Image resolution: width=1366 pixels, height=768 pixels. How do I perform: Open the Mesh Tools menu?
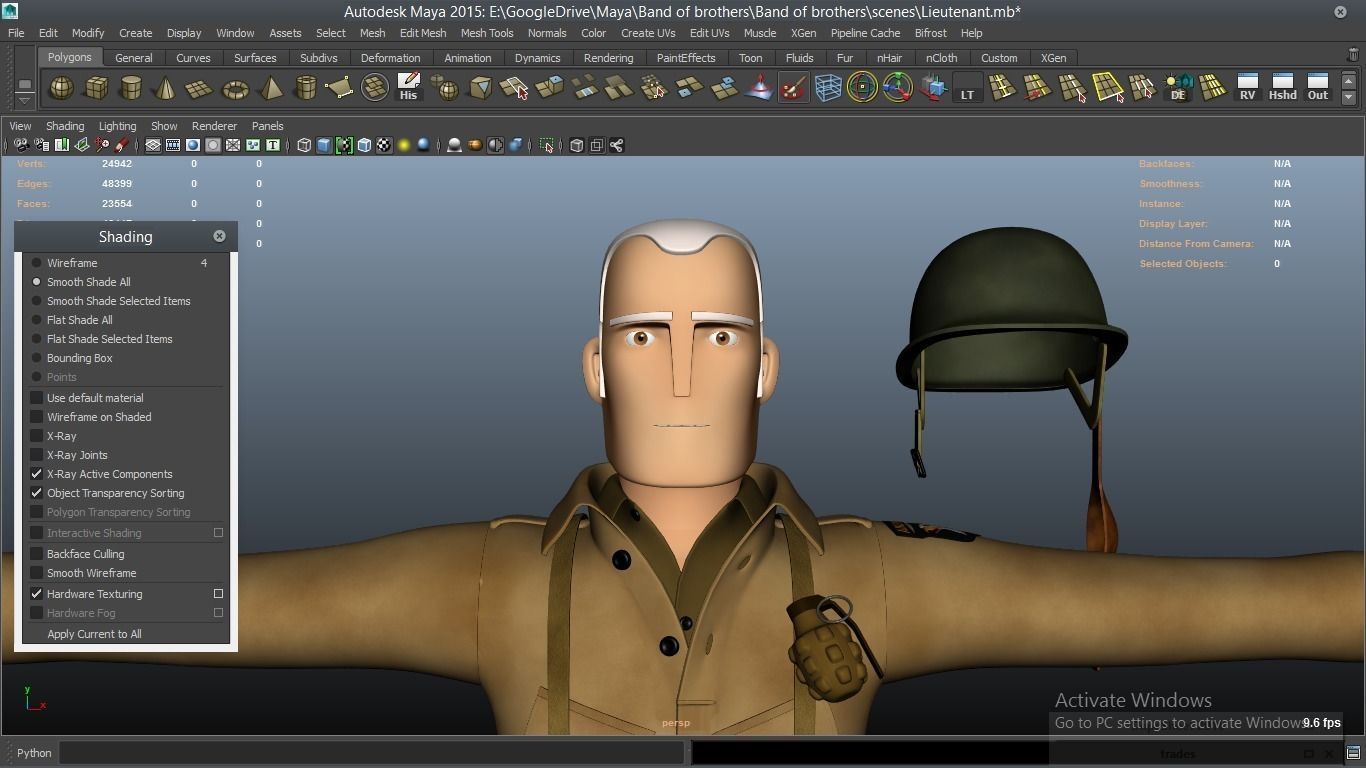(487, 33)
